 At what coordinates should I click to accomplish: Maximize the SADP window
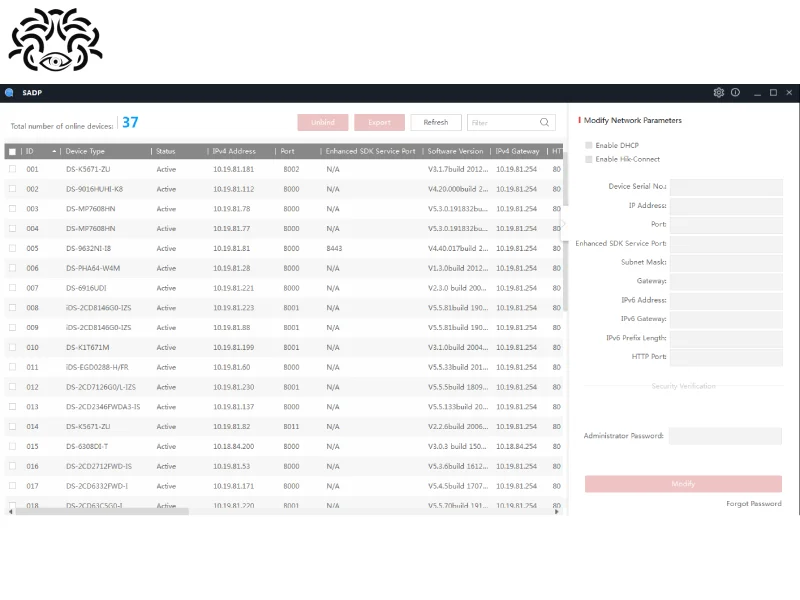coord(773,93)
